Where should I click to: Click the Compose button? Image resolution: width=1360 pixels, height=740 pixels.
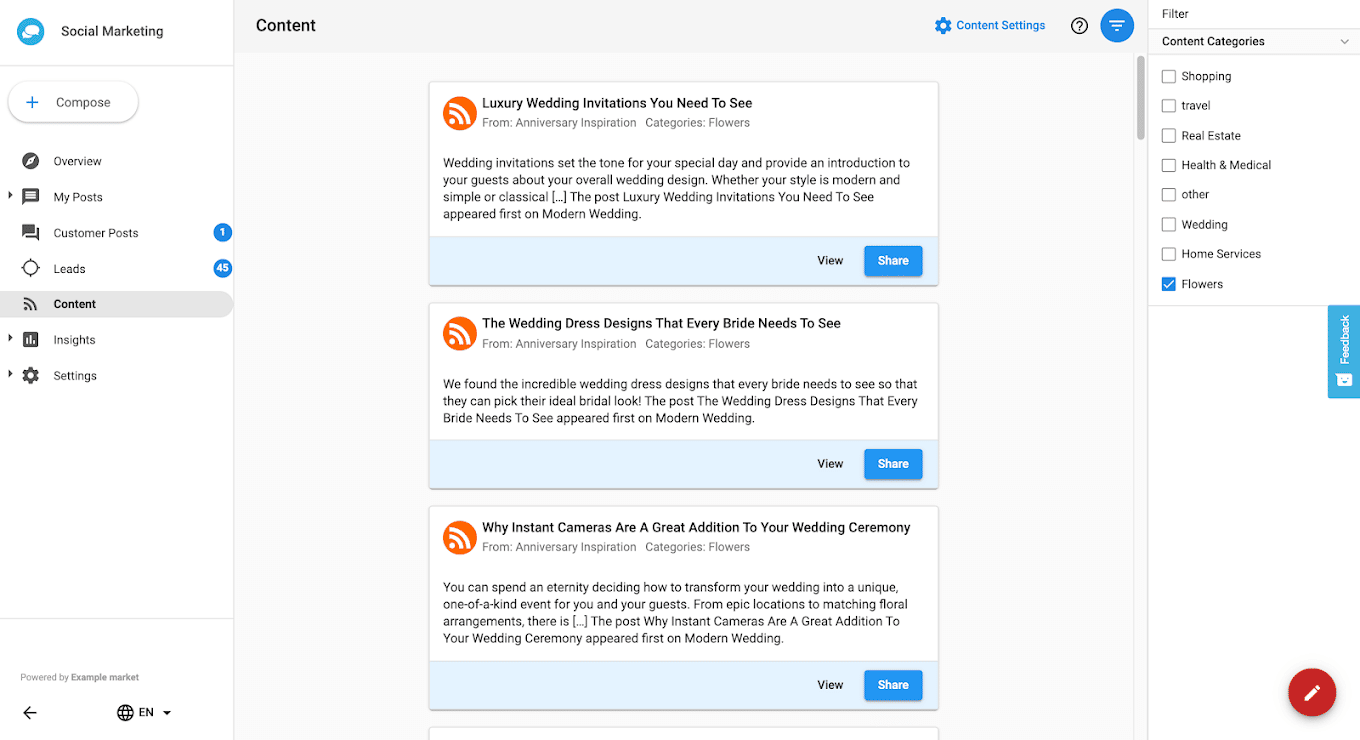(x=73, y=102)
